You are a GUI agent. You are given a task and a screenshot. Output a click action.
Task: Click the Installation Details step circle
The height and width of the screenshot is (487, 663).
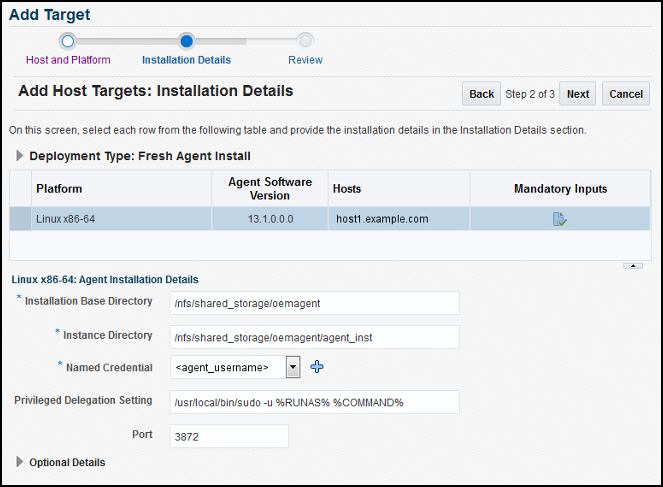186,41
